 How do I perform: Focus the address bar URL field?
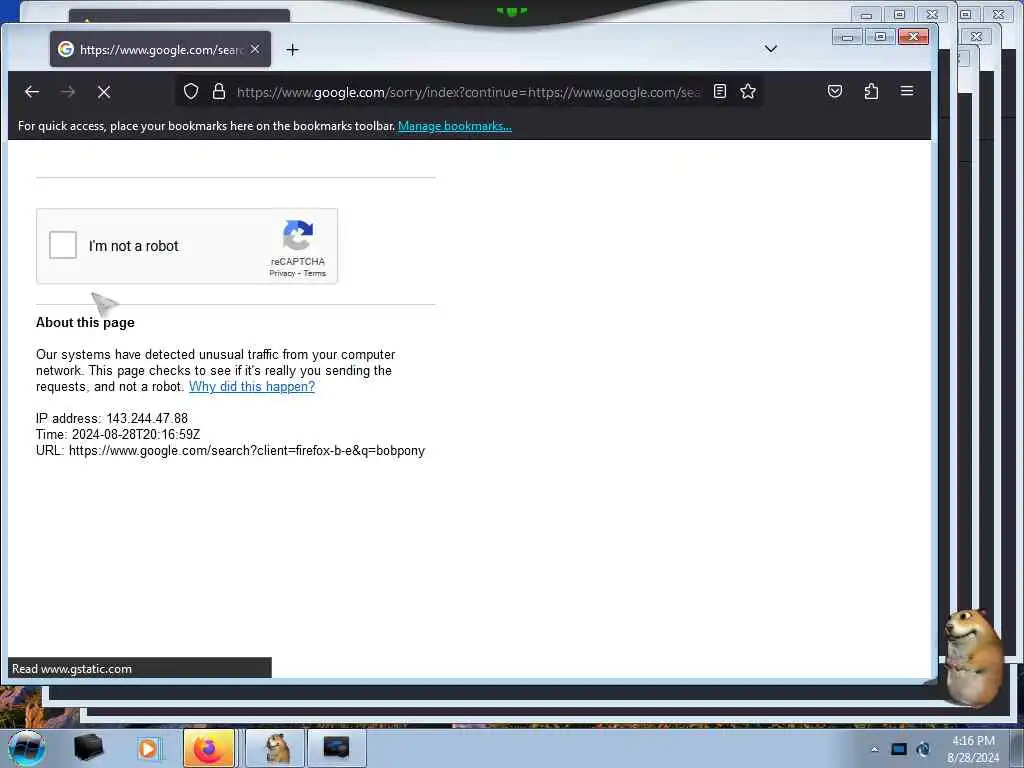click(467, 92)
